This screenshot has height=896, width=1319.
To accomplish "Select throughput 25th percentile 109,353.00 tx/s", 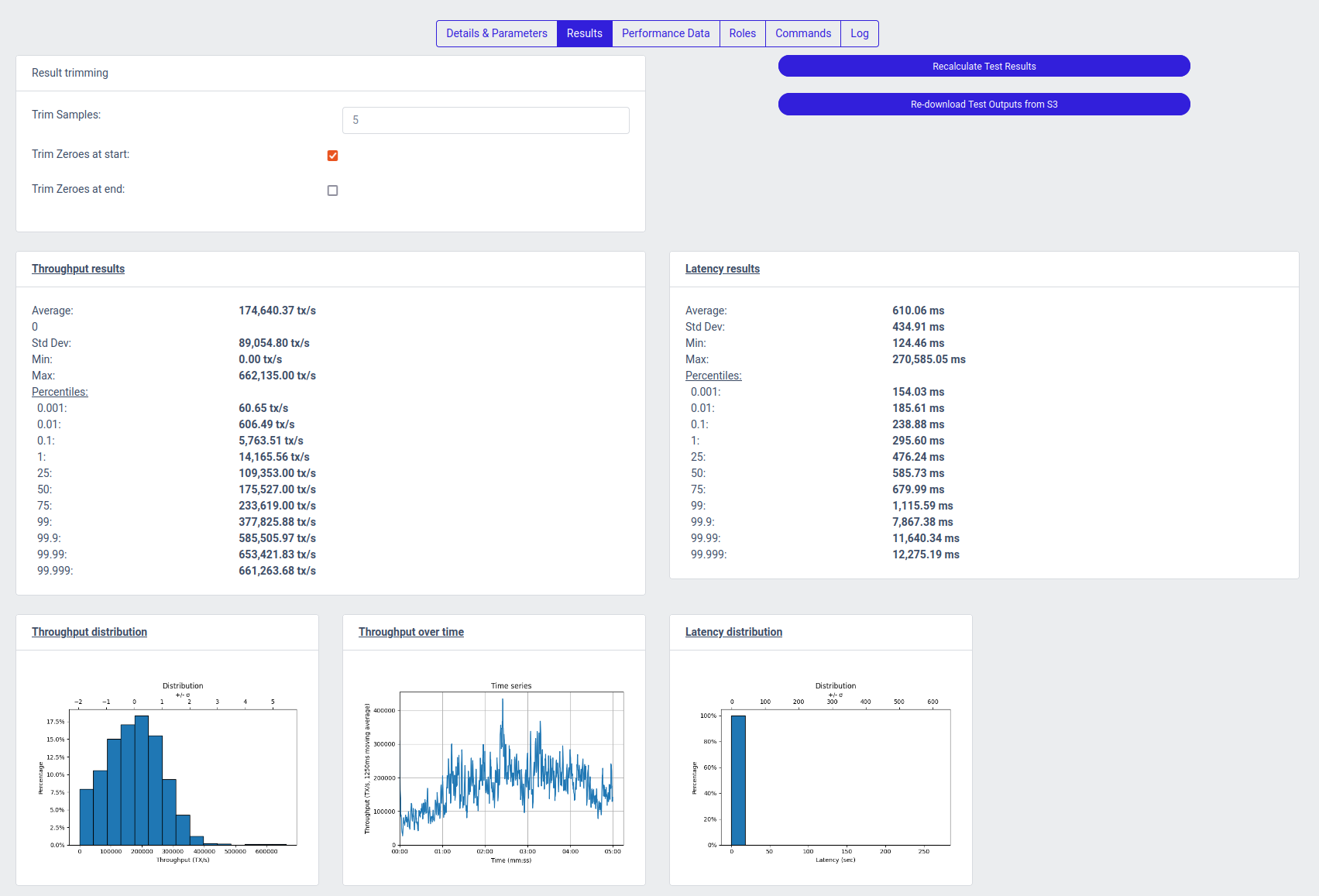I will [277, 473].
